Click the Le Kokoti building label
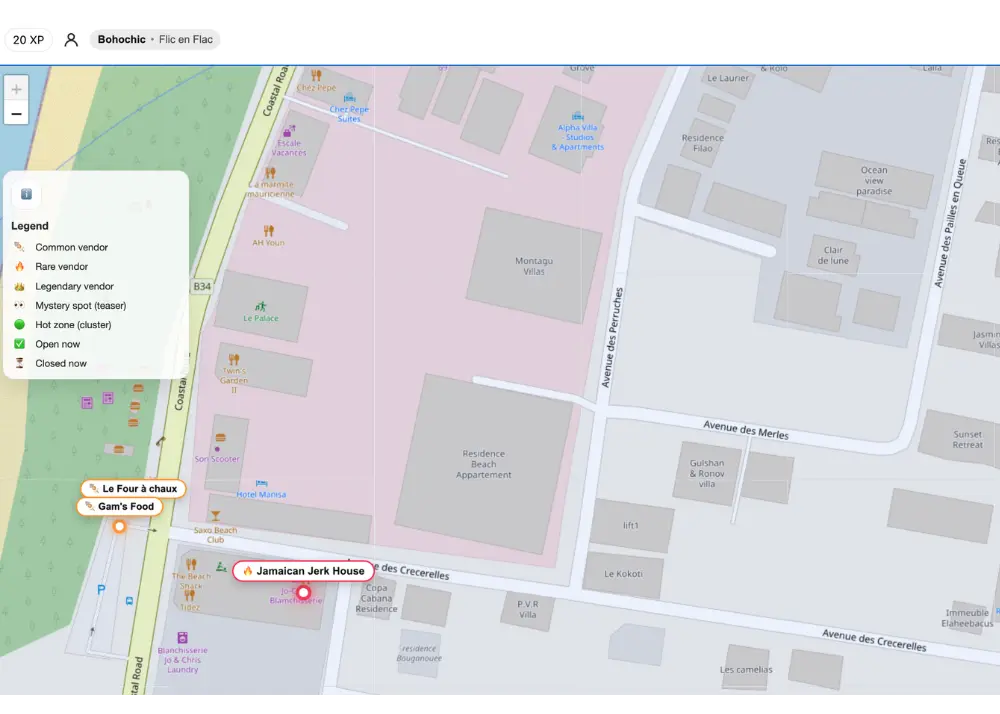Viewport: 1000px width, 714px height. click(623, 574)
